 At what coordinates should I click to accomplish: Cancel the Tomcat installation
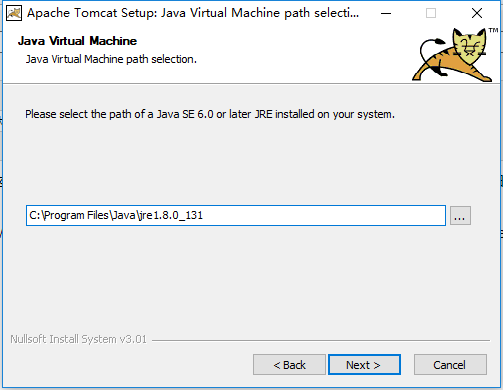(450, 365)
